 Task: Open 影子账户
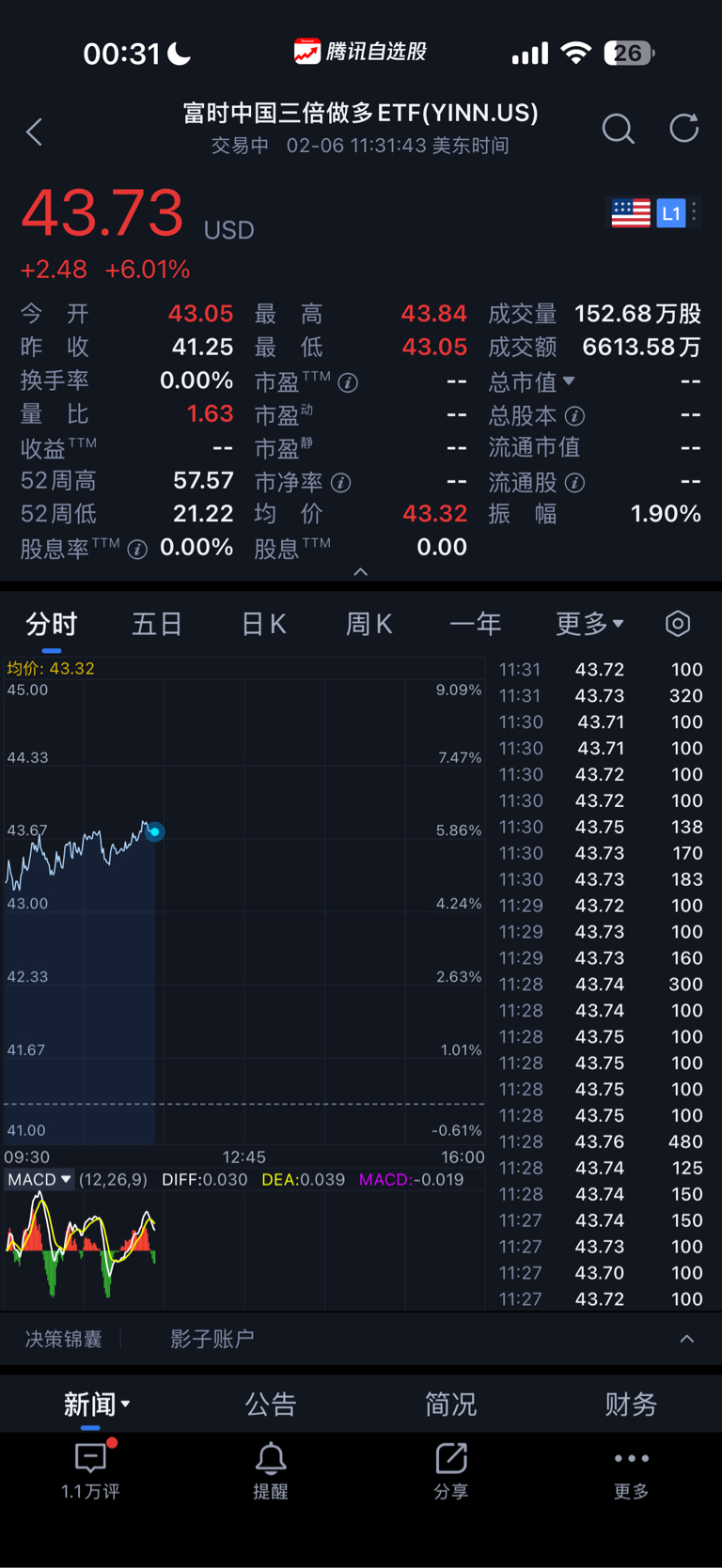[212, 1339]
